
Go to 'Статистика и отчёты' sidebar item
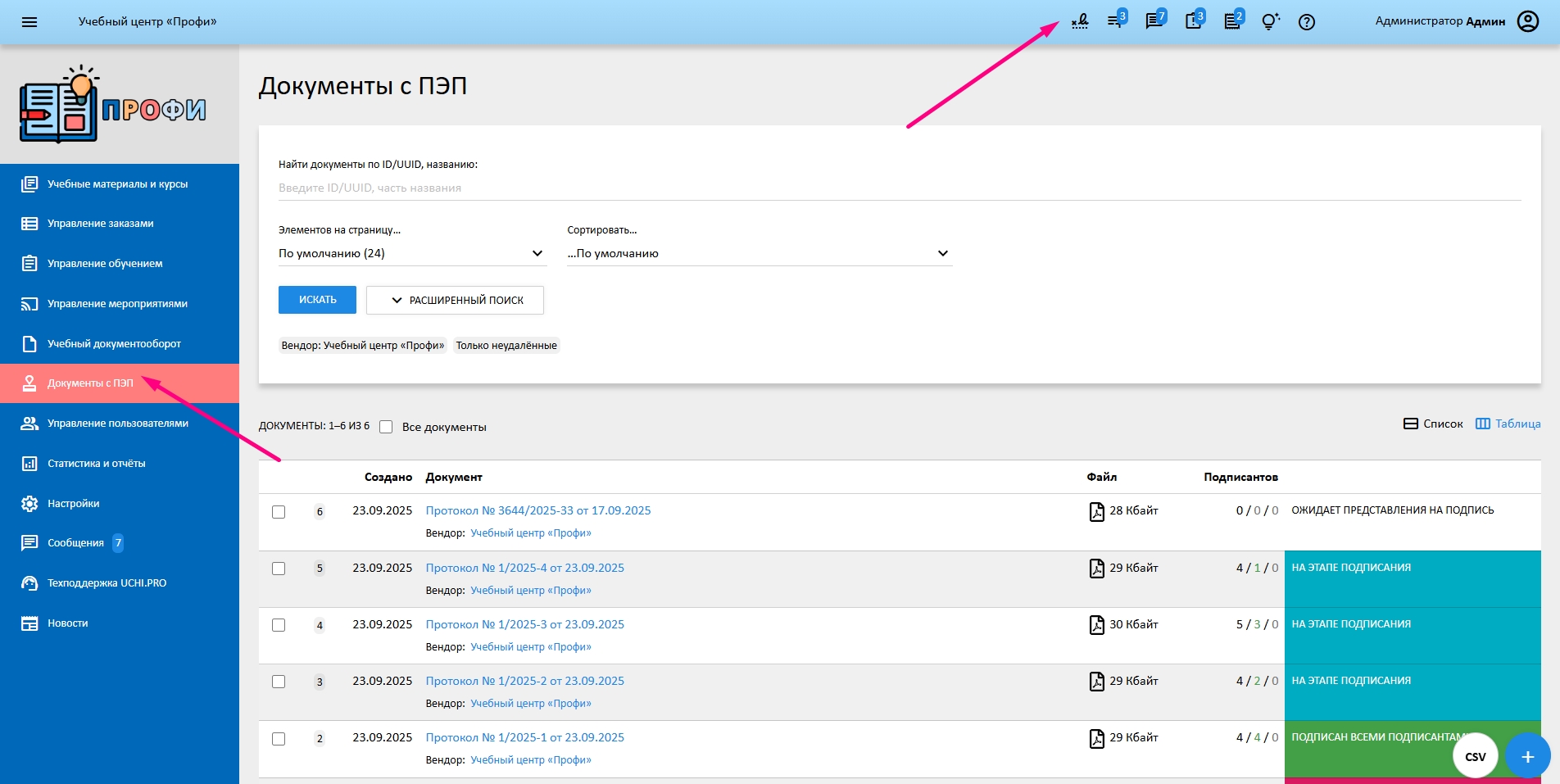pyautogui.click(x=97, y=464)
